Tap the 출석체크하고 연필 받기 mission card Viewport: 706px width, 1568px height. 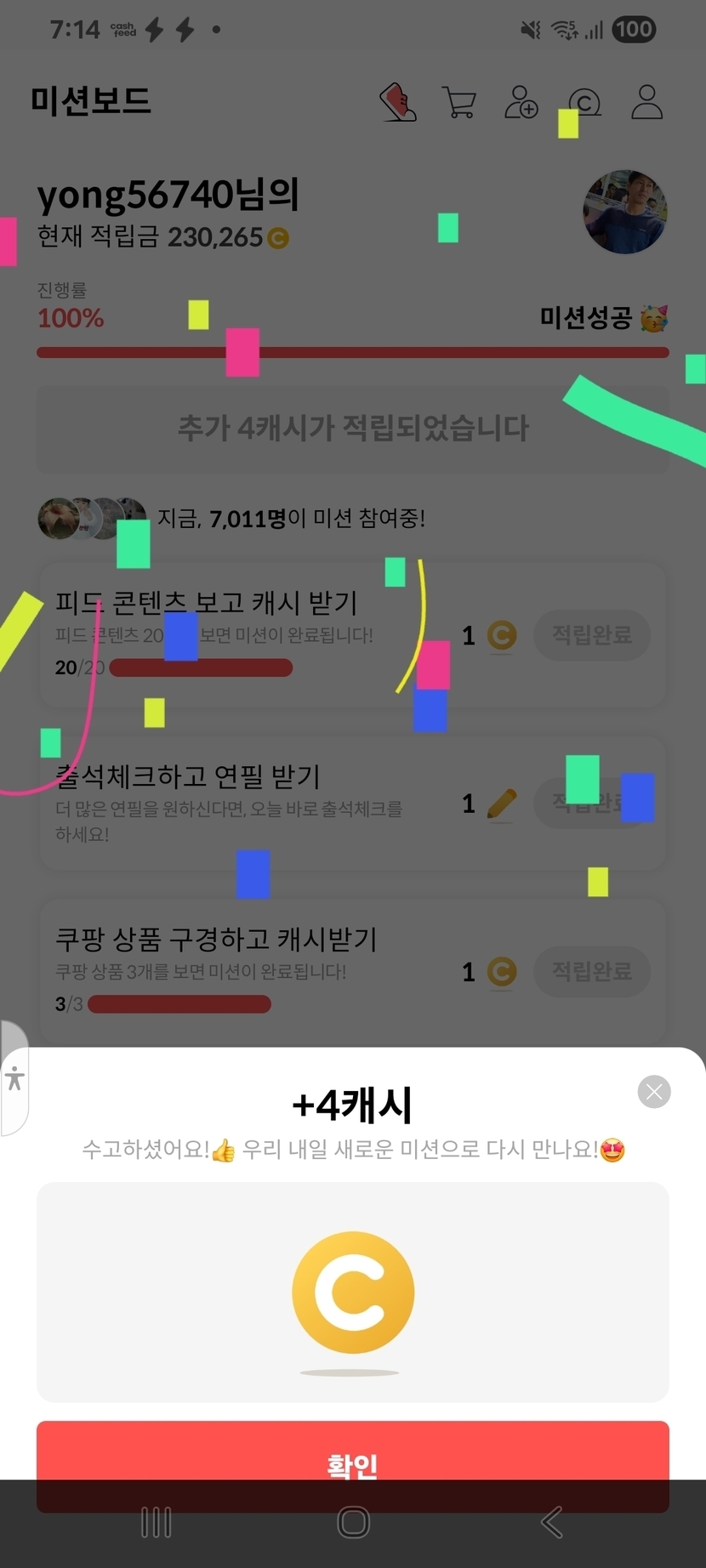pos(353,804)
